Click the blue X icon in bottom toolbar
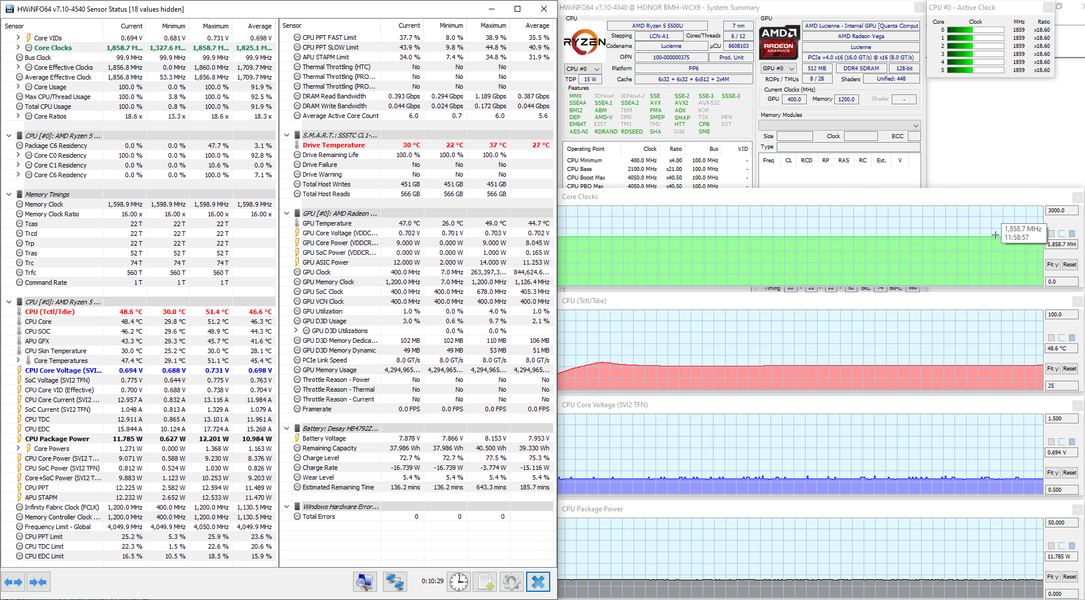 [538, 581]
